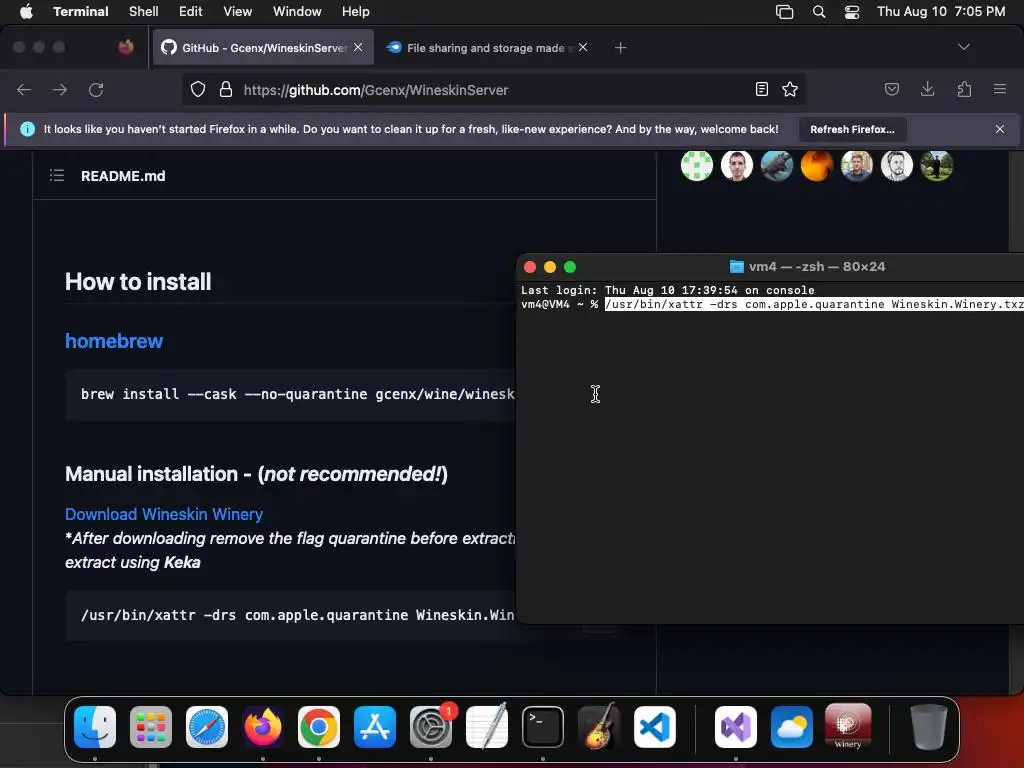Click the tracking protection shield icon
The width and height of the screenshot is (1024, 768).
198,89
